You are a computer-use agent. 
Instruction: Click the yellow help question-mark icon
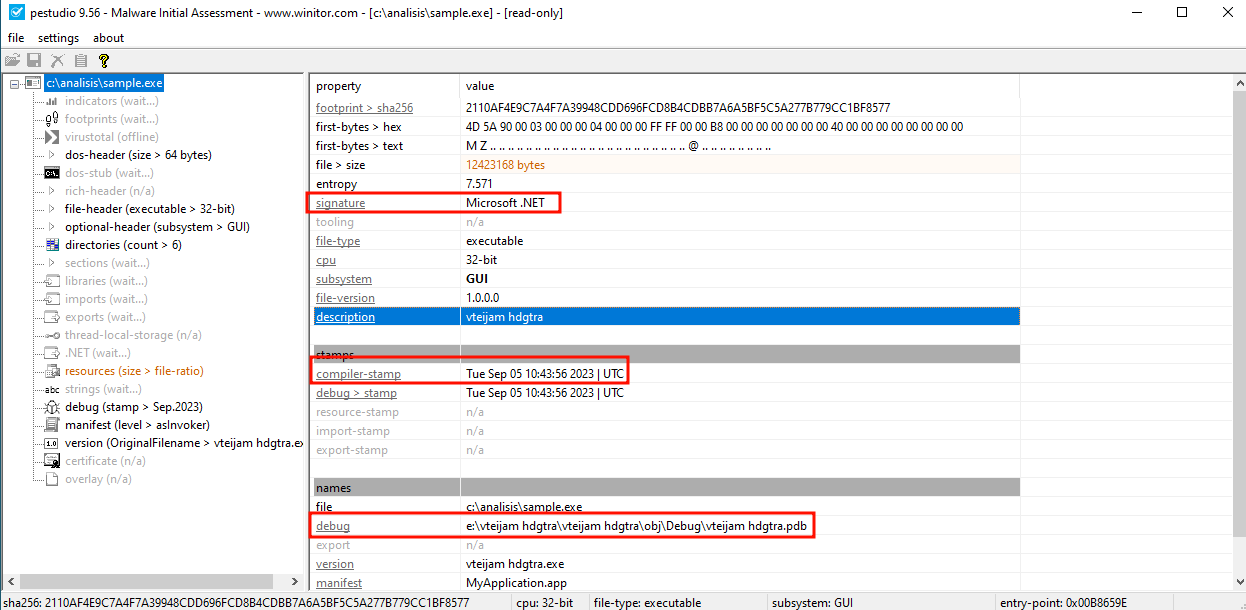pos(103,59)
